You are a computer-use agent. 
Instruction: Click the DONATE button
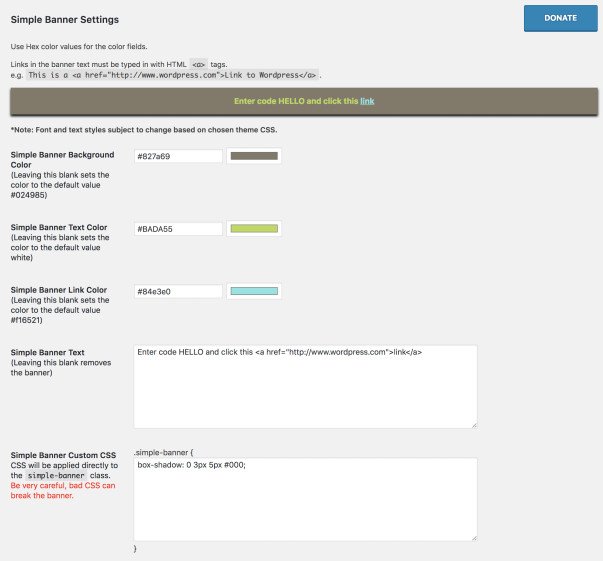[560, 18]
